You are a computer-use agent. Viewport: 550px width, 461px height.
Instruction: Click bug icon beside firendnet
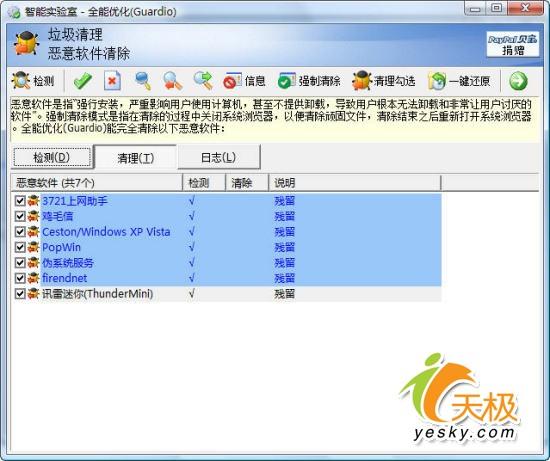[x=33, y=278]
